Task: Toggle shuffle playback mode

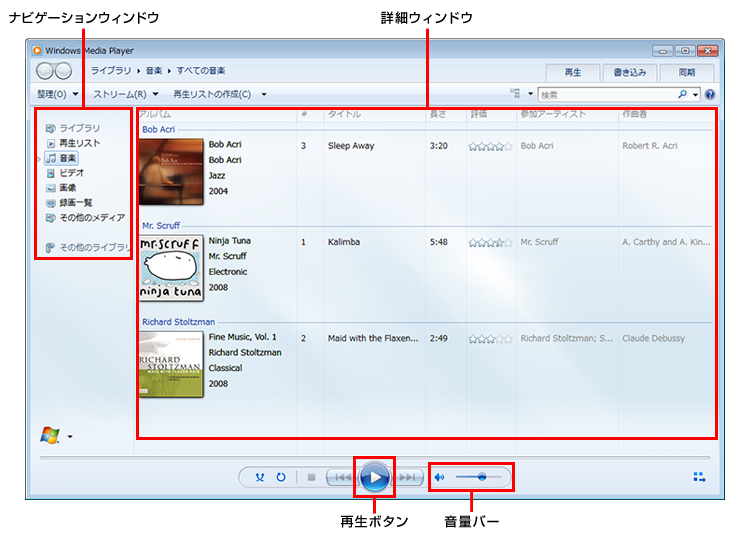Action: 260,477
